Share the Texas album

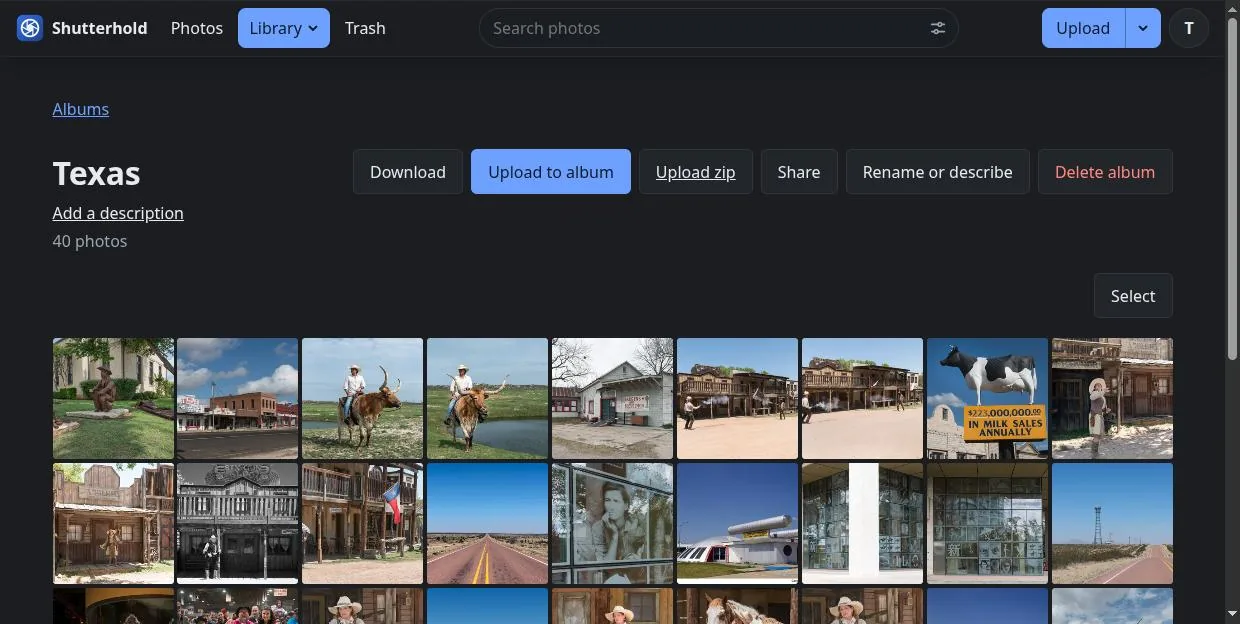pyautogui.click(x=799, y=172)
